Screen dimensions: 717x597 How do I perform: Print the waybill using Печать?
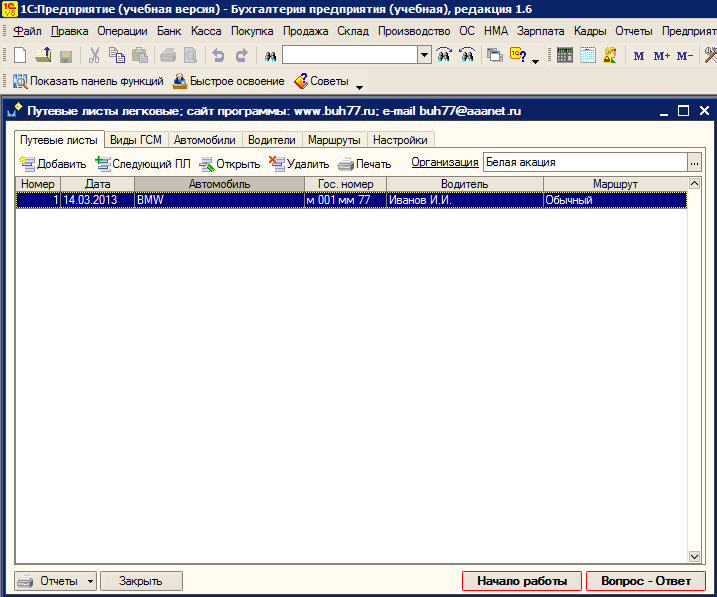tap(364, 163)
